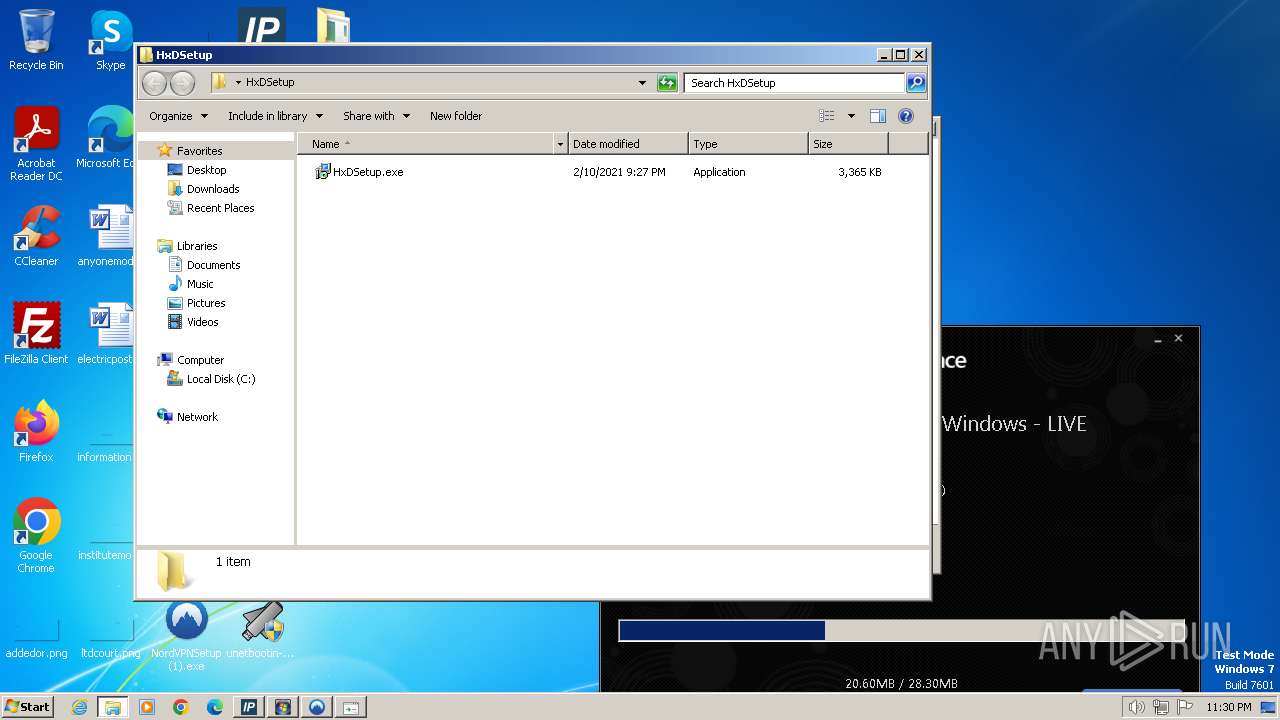
Task: Open Organize menu dropdown
Action: click(x=178, y=116)
